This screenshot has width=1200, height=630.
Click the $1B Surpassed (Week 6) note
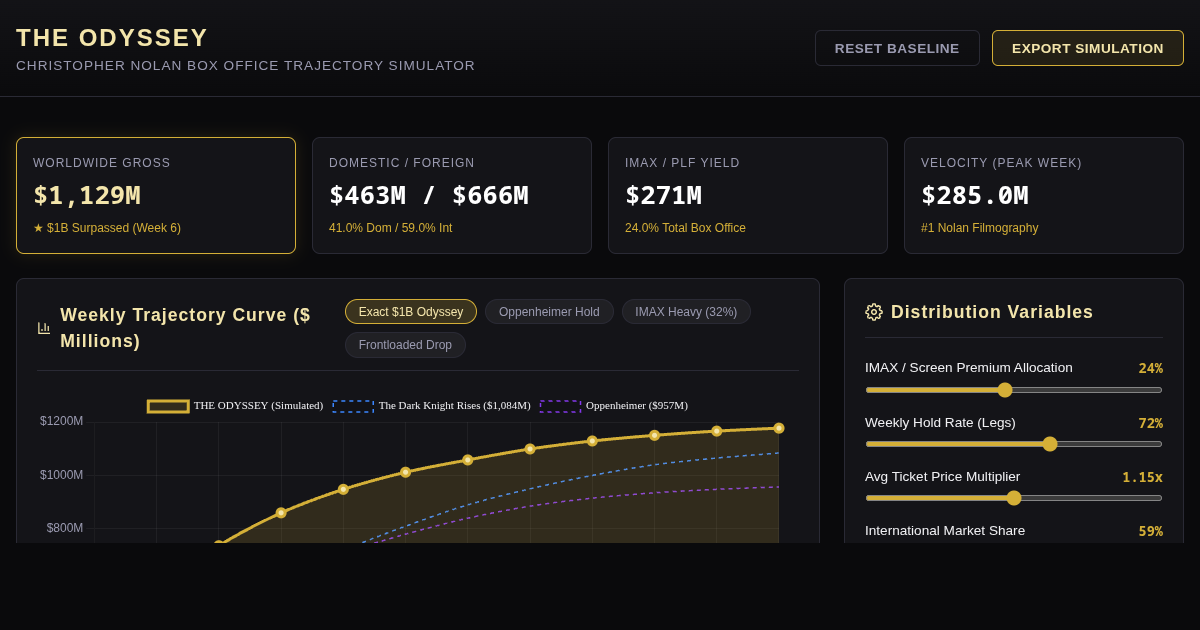coord(107,228)
